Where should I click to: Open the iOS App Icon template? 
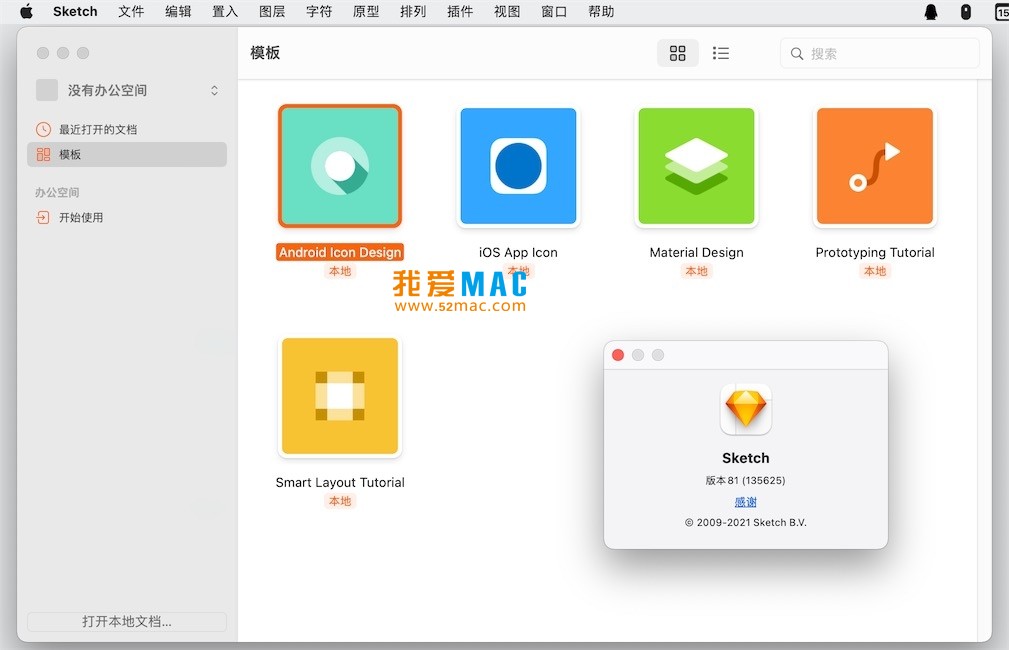pos(518,166)
